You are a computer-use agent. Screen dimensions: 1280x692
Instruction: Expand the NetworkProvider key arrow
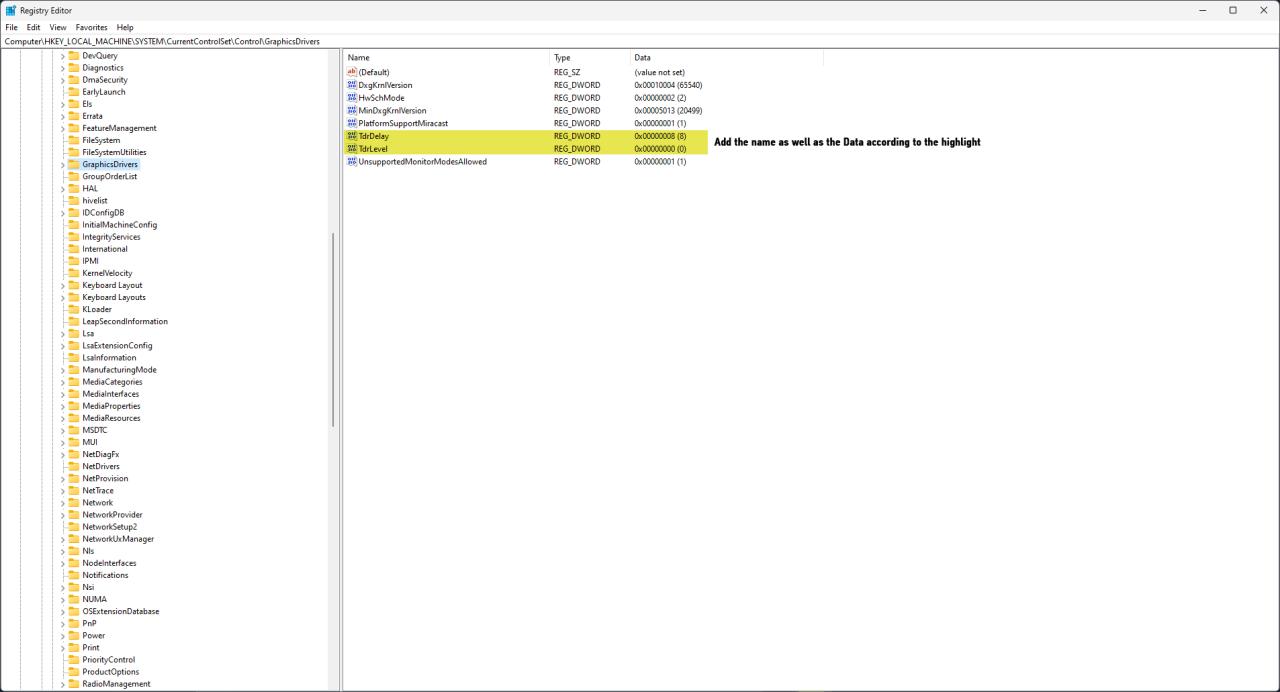tap(62, 515)
